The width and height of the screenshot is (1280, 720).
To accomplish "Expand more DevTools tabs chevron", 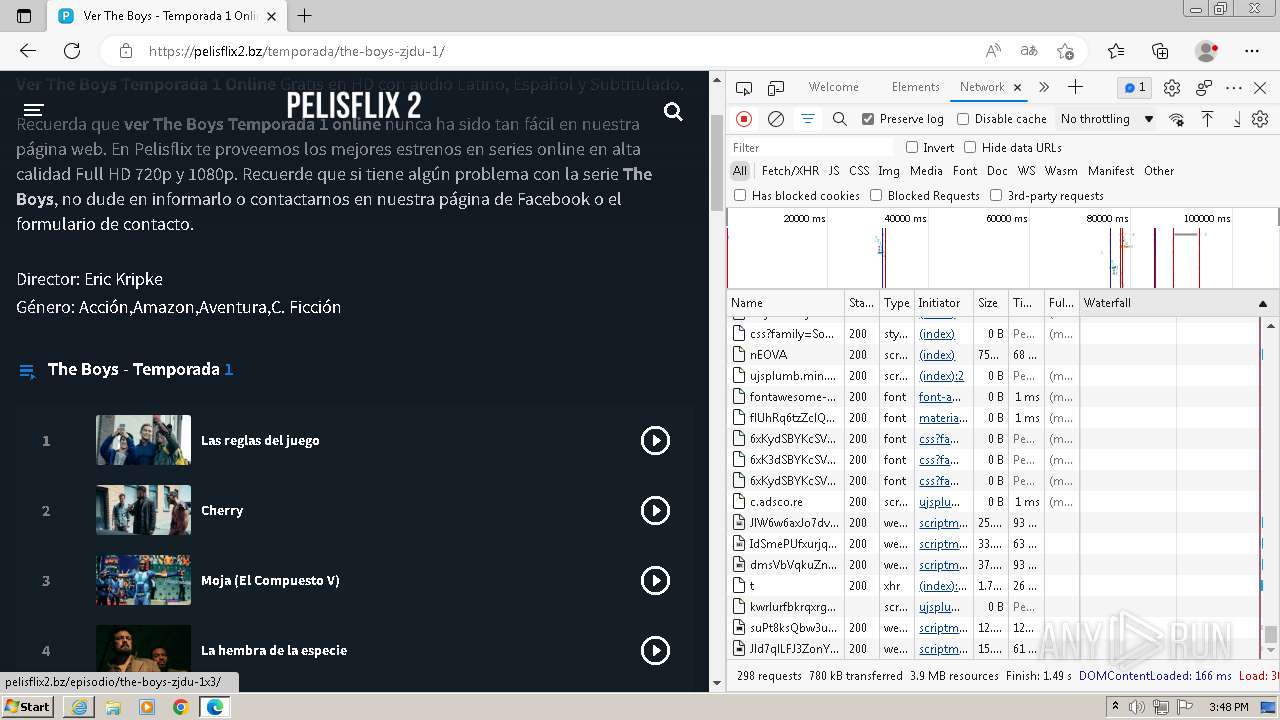I will (1044, 87).
